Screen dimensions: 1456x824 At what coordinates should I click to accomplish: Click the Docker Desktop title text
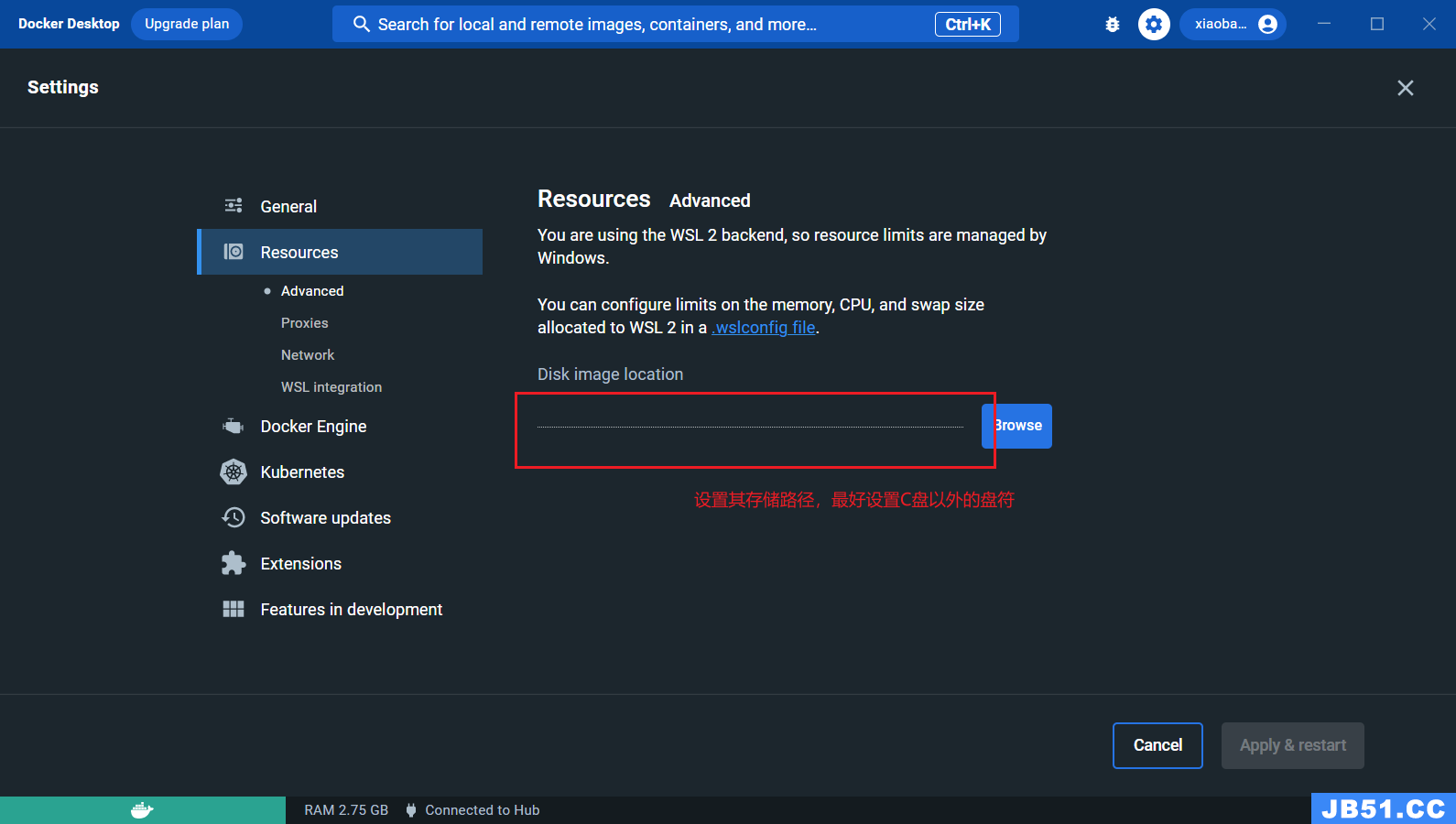point(69,24)
